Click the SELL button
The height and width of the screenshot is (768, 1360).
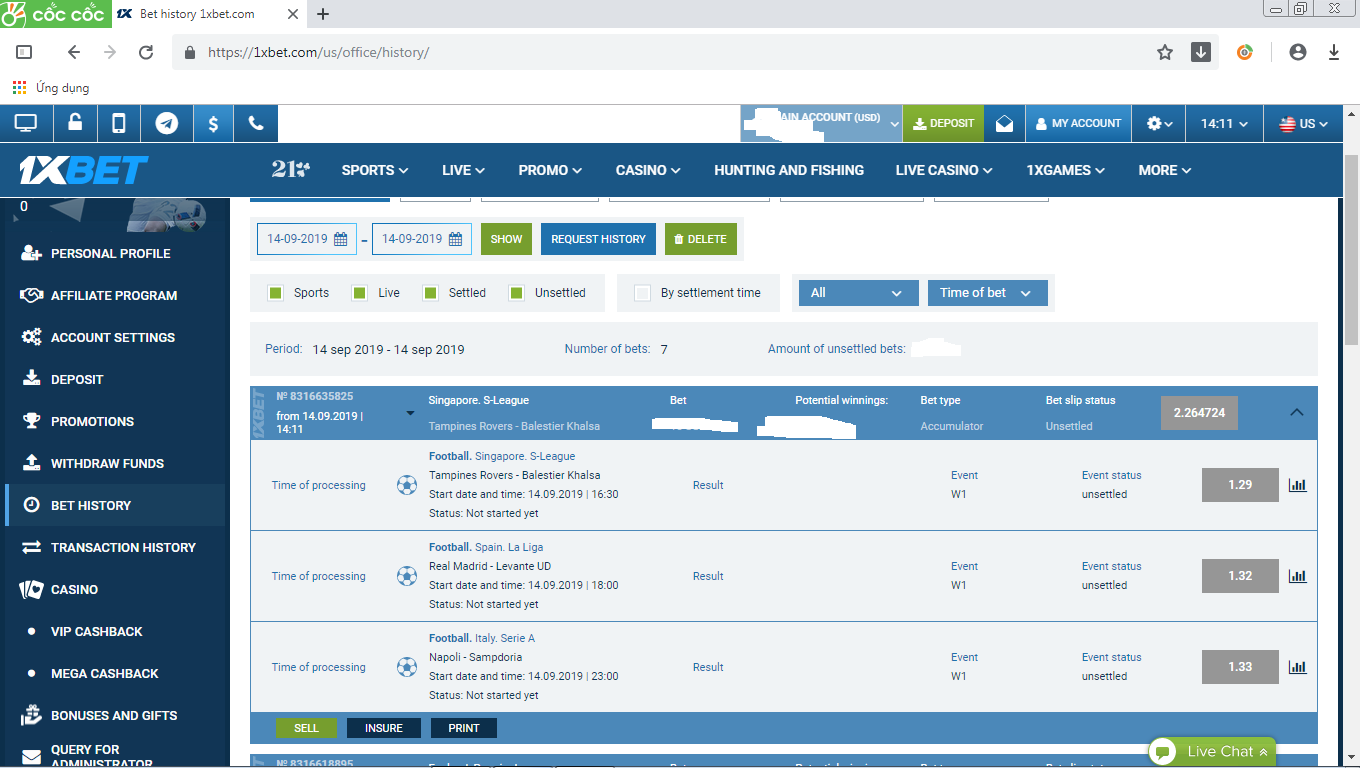306,728
